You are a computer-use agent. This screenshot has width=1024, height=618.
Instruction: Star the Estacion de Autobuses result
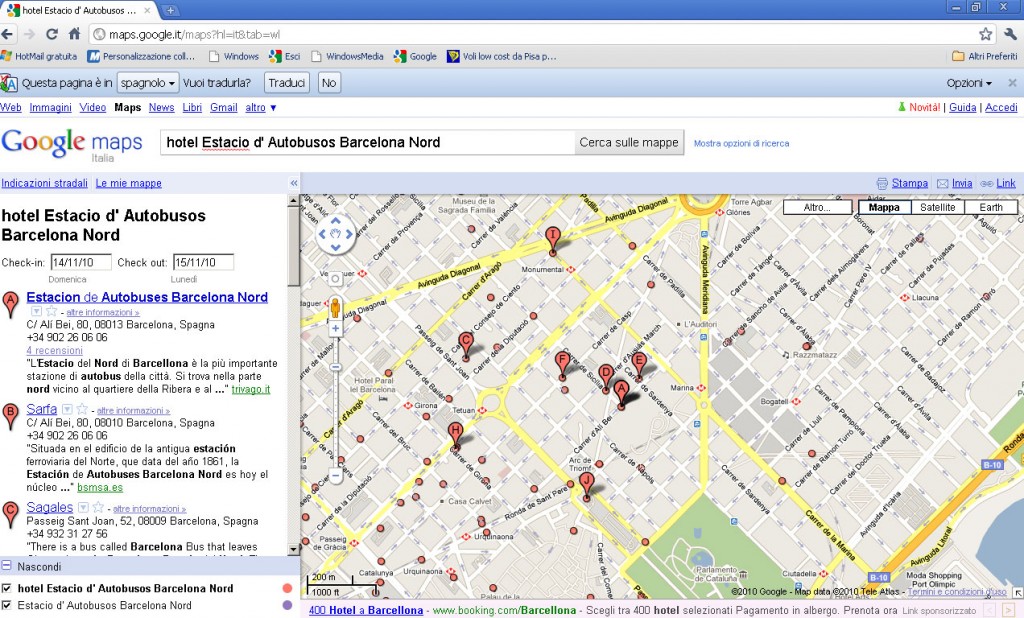point(52,312)
